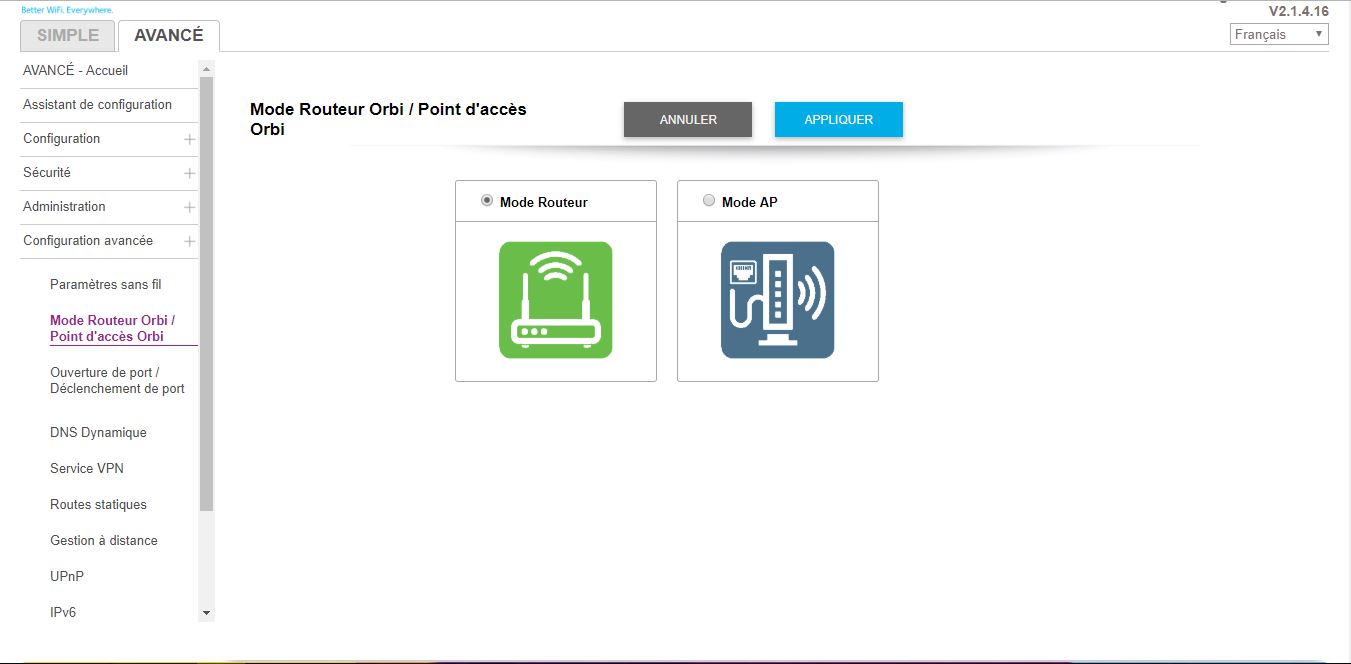Click the blue access point mode icon

coord(777,300)
